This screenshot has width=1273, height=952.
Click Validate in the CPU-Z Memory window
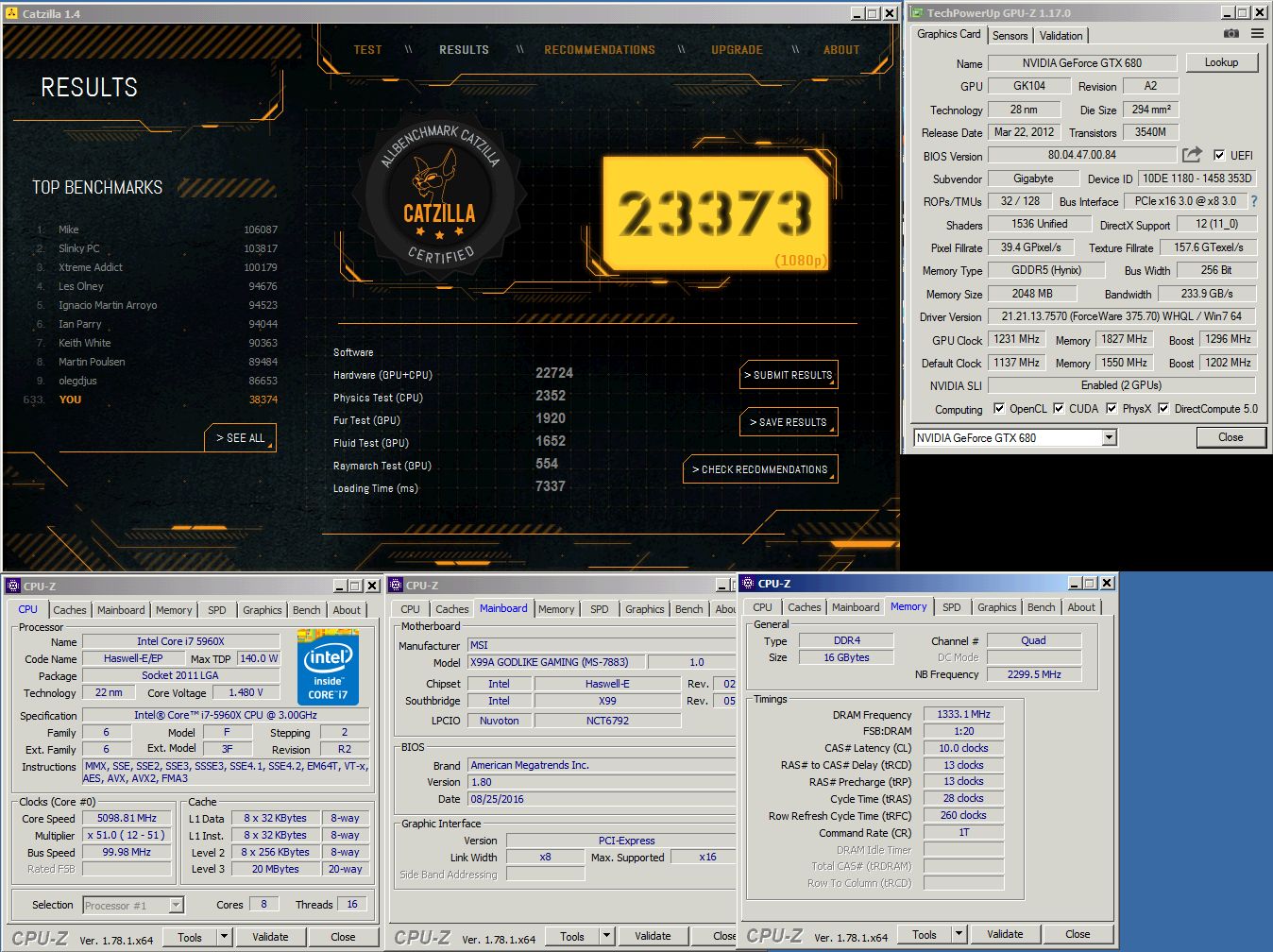point(1005,934)
